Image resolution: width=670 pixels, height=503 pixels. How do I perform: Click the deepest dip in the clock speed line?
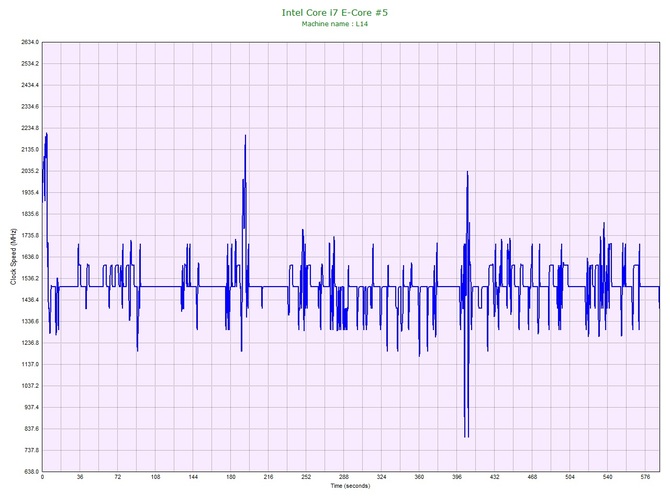[x=466, y=436]
